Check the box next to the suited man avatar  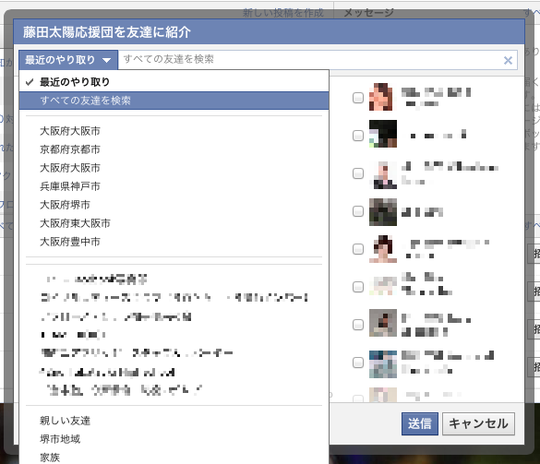pos(358,173)
